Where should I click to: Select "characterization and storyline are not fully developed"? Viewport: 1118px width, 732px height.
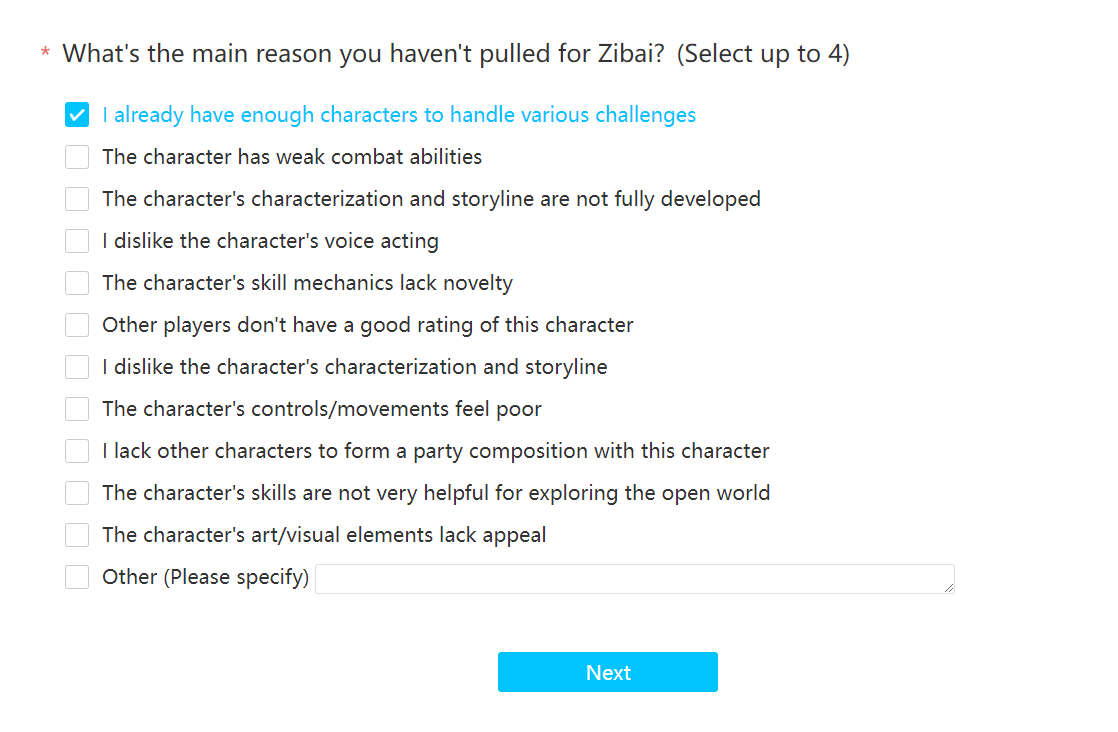[77, 199]
